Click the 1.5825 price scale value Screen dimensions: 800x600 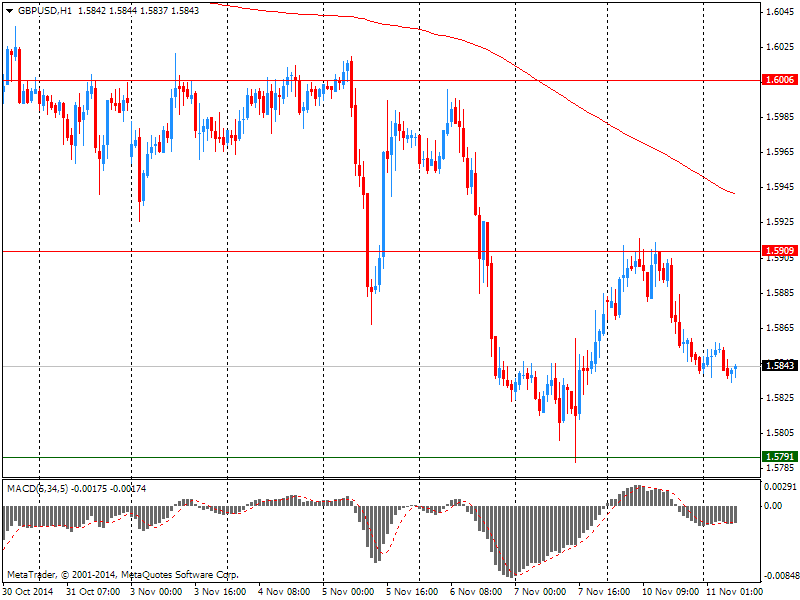coord(781,398)
